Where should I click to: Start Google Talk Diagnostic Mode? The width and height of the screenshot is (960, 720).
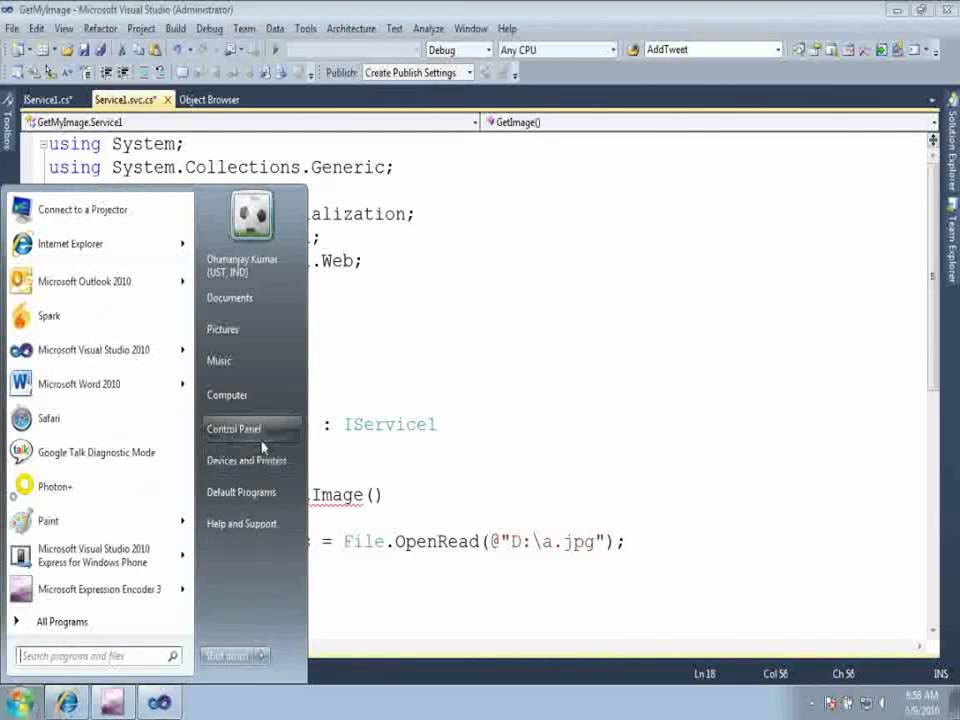point(96,452)
